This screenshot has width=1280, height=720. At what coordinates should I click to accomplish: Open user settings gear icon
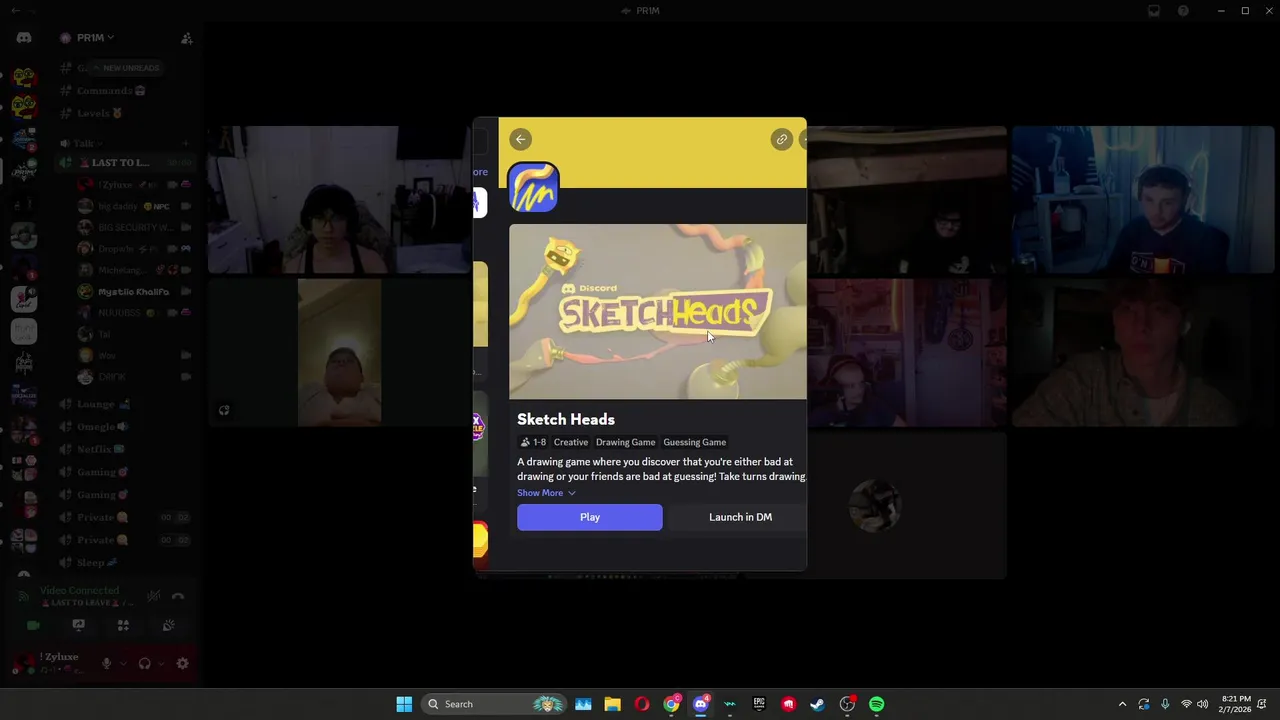coord(182,663)
